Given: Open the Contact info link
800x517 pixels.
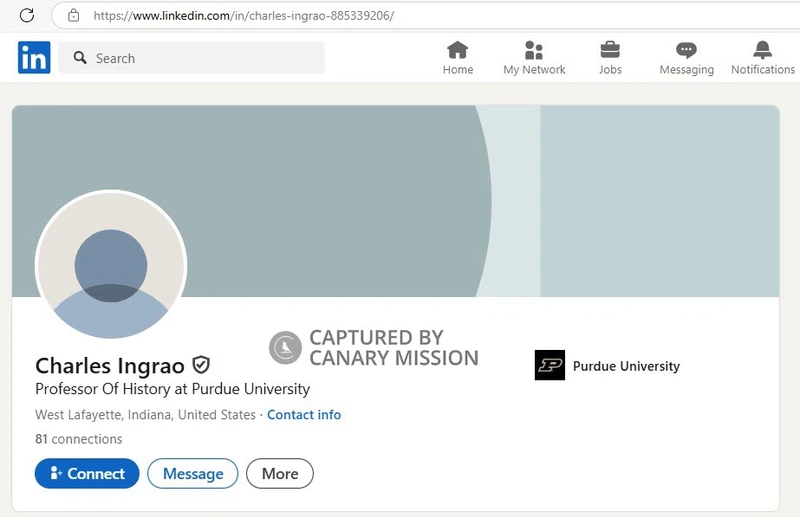Looking at the screenshot, I should [x=304, y=415].
